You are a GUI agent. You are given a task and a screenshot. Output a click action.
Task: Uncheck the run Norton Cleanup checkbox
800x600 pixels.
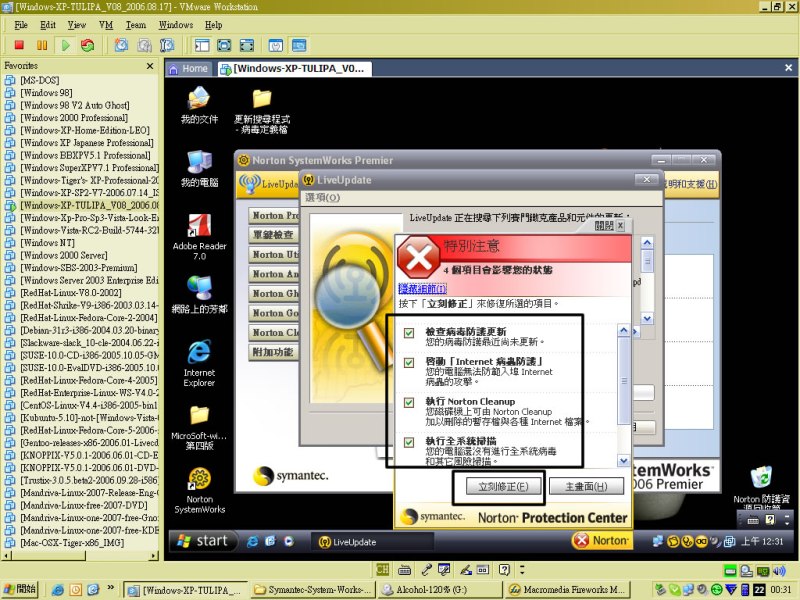(409, 403)
